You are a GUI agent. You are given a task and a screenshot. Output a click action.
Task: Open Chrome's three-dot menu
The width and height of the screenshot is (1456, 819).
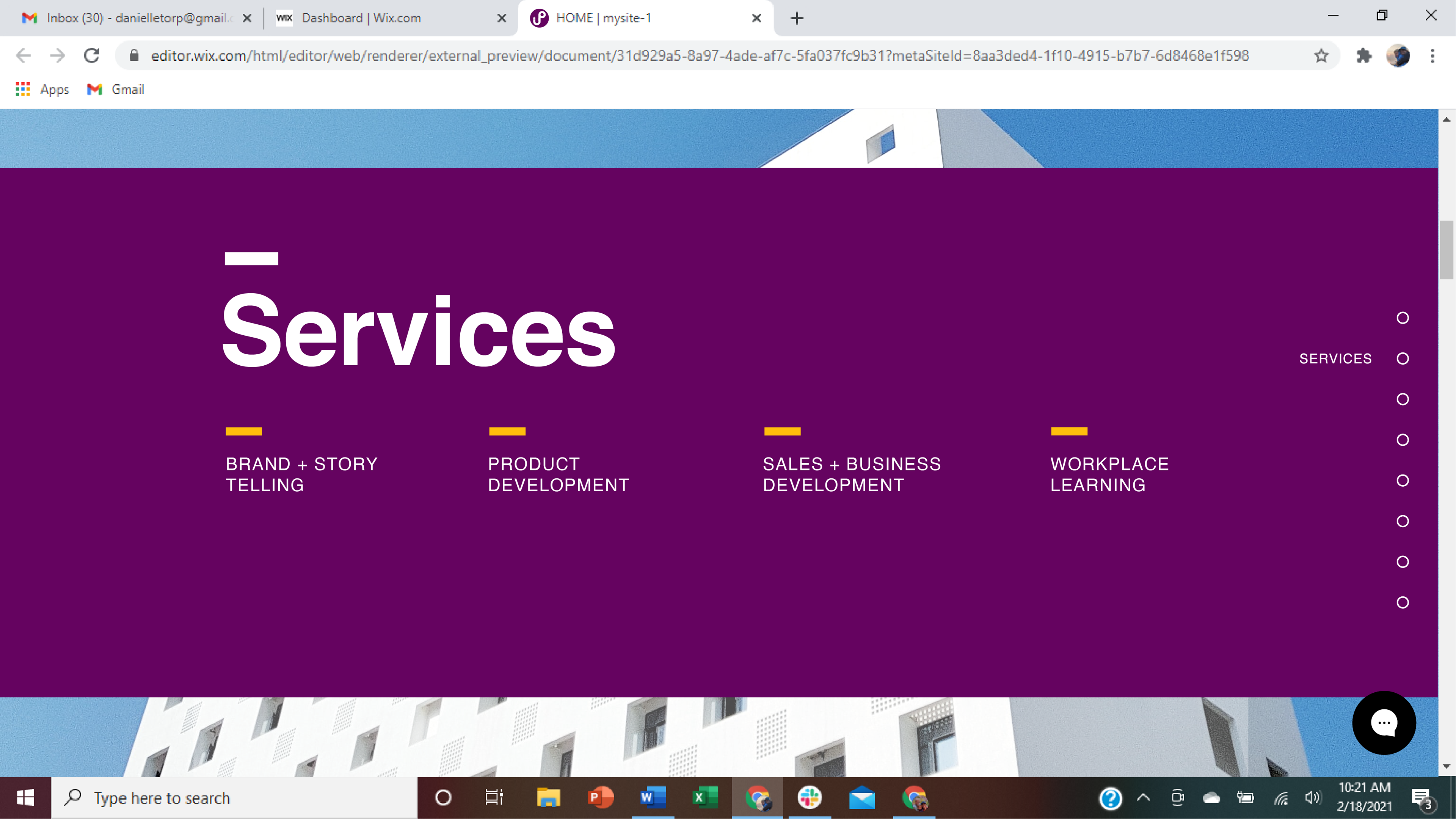pos(1432,55)
